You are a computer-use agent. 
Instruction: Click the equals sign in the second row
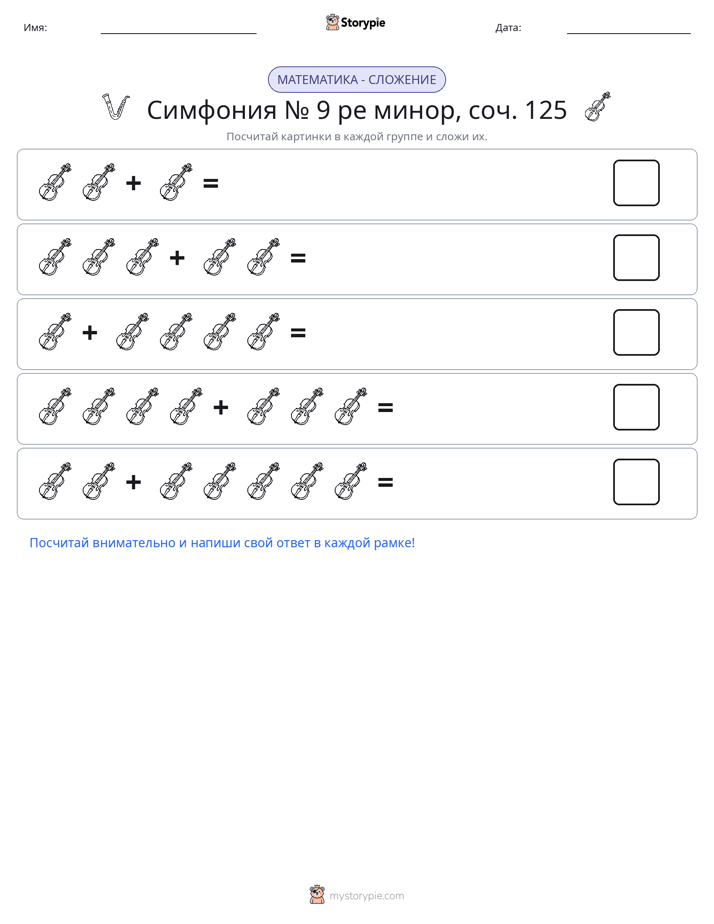[x=298, y=258]
